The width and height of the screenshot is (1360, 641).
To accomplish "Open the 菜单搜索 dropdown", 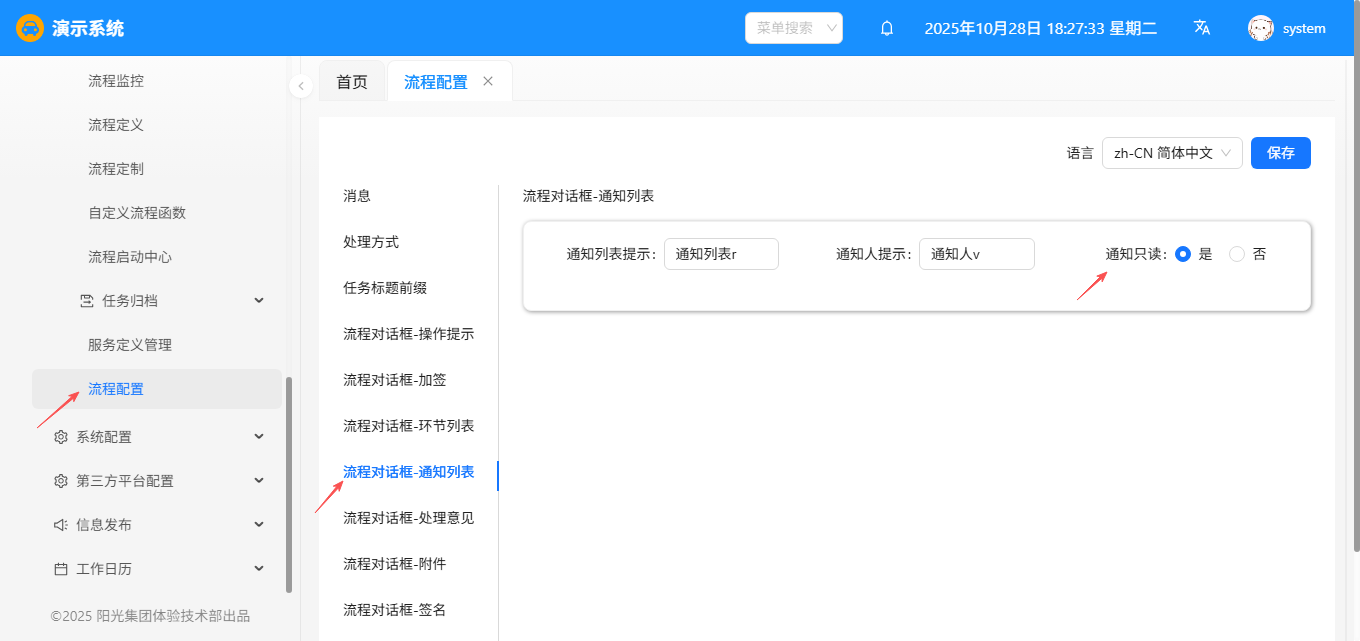I will pos(794,28).
